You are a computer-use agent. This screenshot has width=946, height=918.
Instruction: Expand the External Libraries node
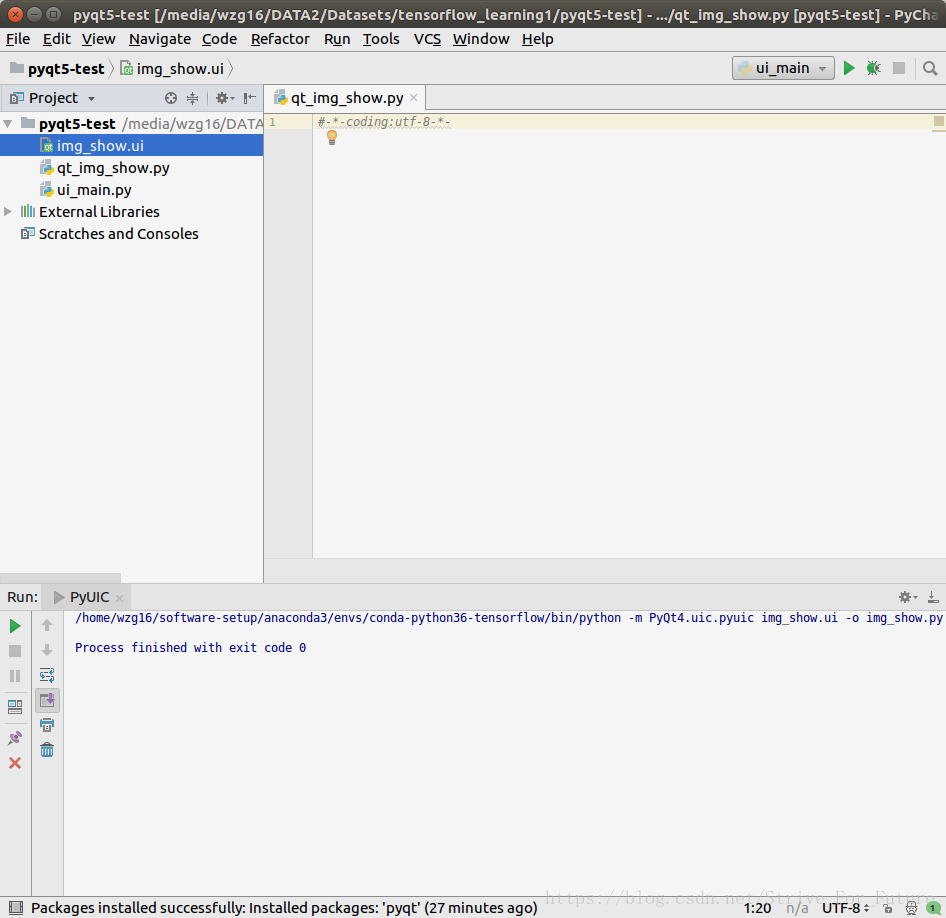coord(8,211)
